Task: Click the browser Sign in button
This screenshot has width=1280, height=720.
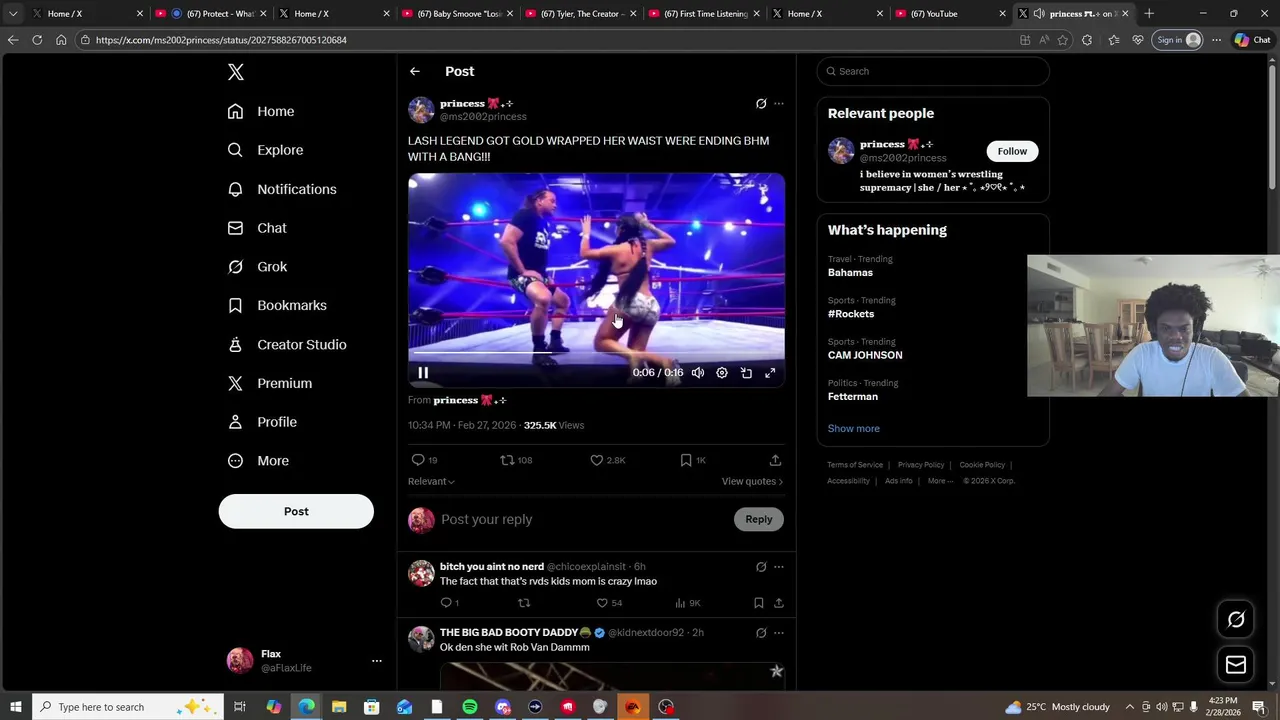Action: pyautogui.click(x=1178, y=40)
